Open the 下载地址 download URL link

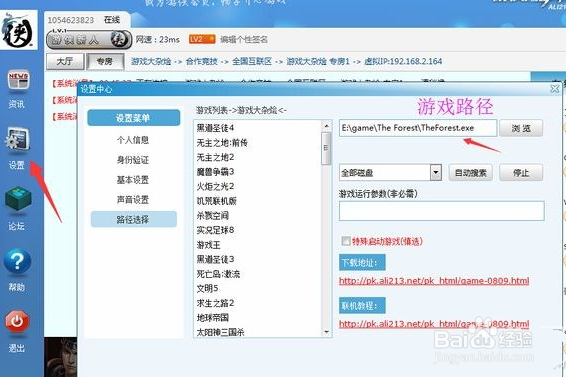[434, 281]
